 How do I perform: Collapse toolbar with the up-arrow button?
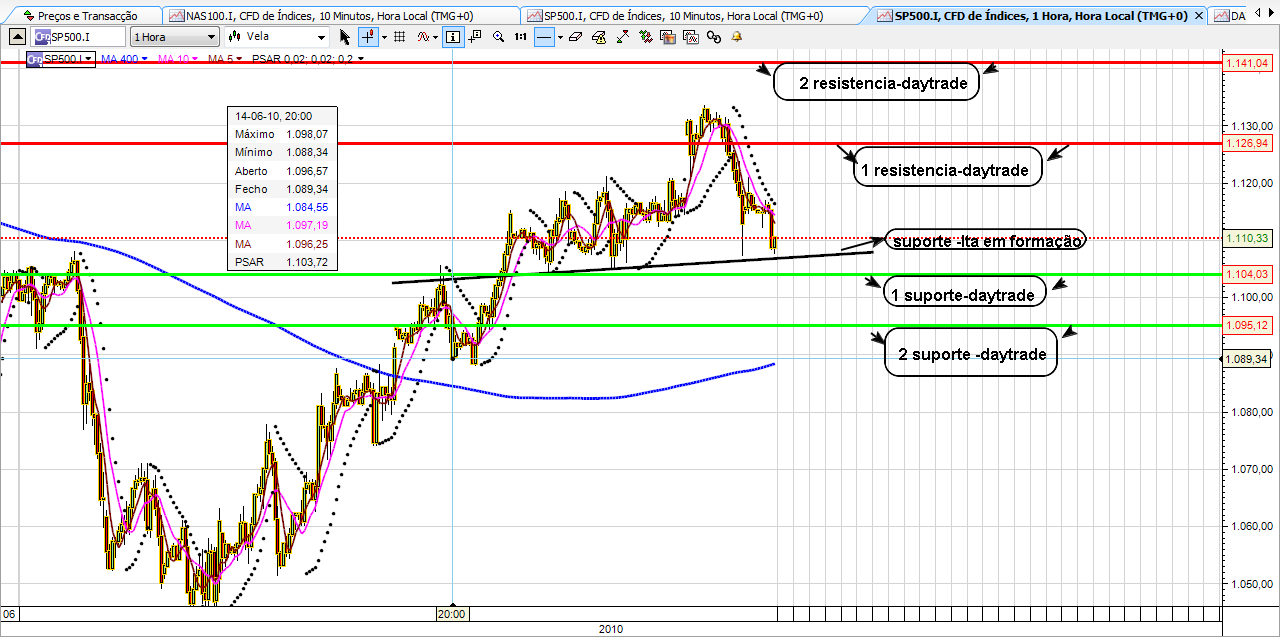pyautogui.click(x=17, y=36)
